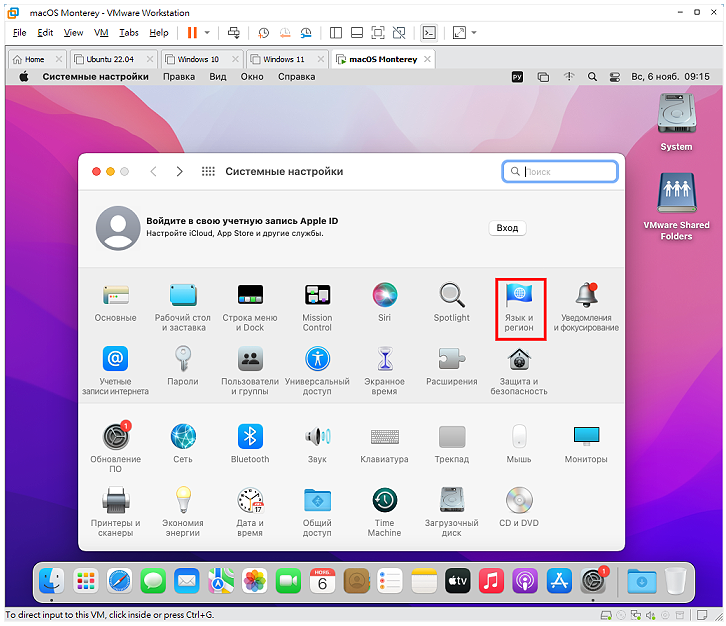Switch to the Windows 10 tab

[200, 59]
